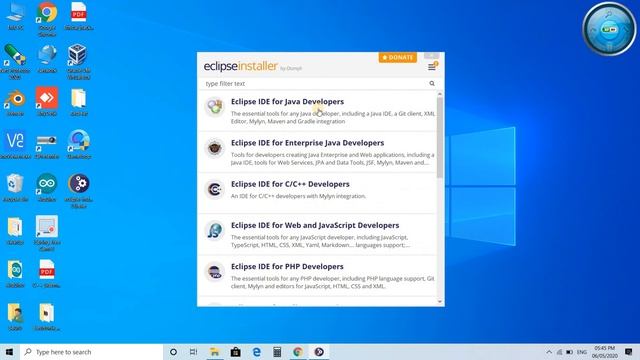Open the This PC desktop icon

[16, 16]
